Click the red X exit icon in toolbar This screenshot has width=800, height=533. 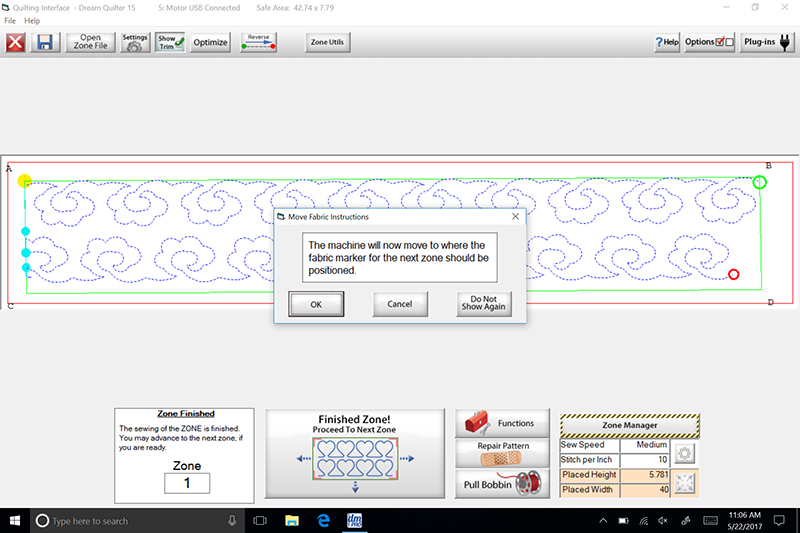pos(16,43)
